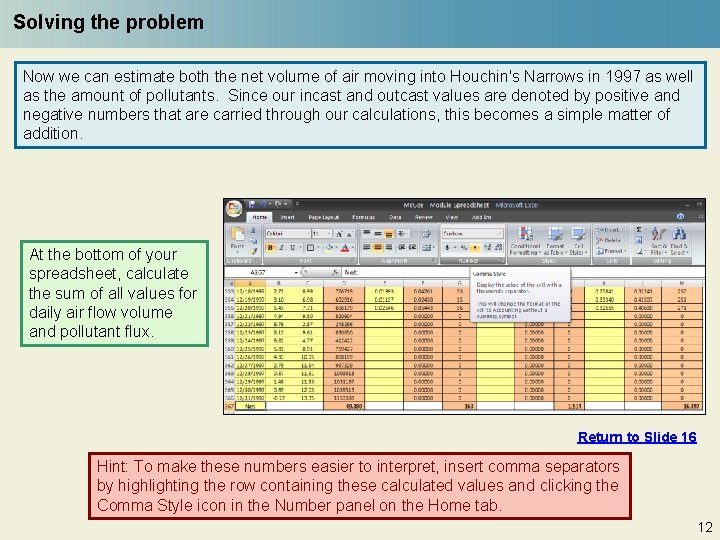Click the Increase Indent icon

(x=412, y=248)
